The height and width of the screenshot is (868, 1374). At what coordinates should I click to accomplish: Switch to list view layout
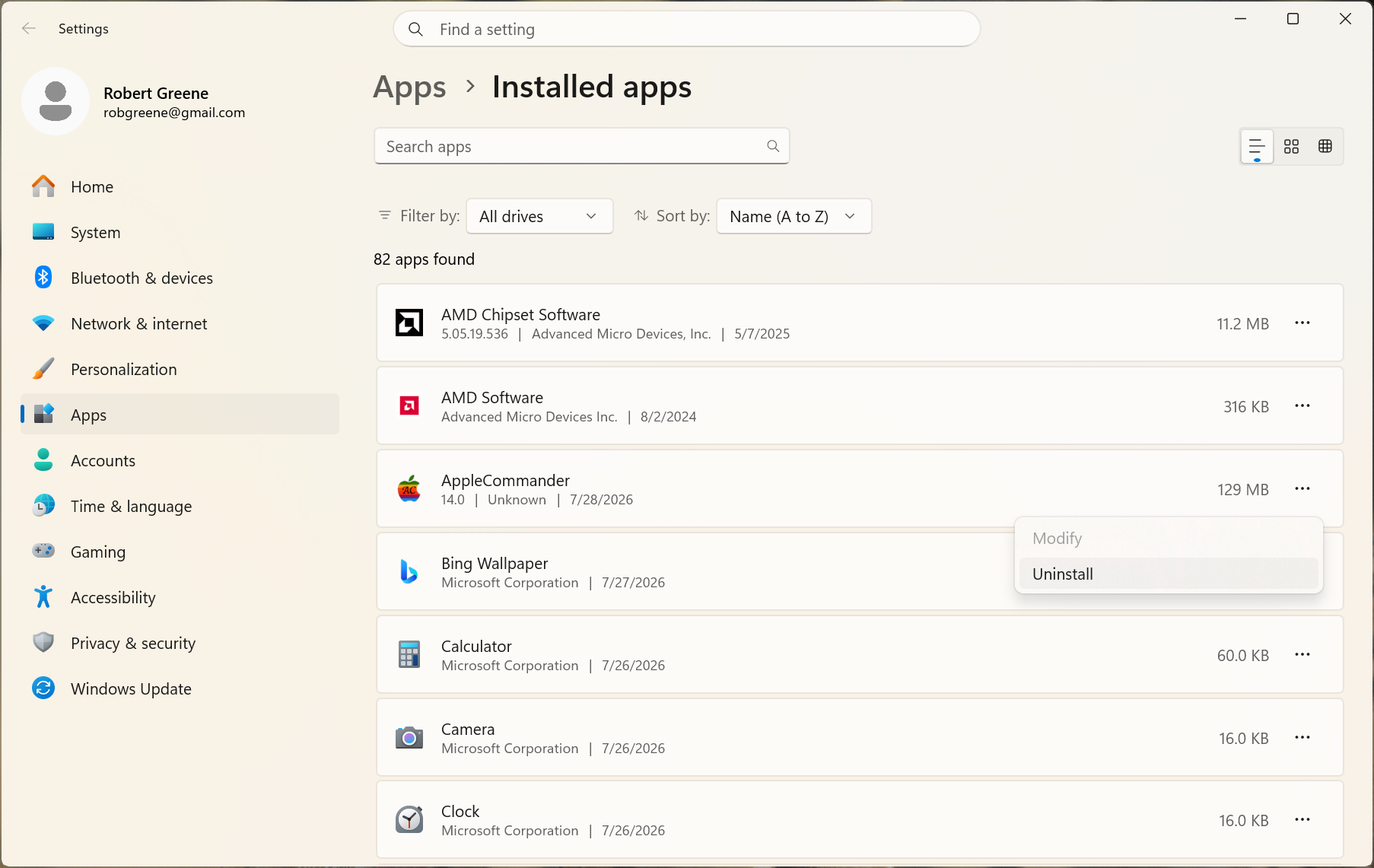tap(1257, 146)
